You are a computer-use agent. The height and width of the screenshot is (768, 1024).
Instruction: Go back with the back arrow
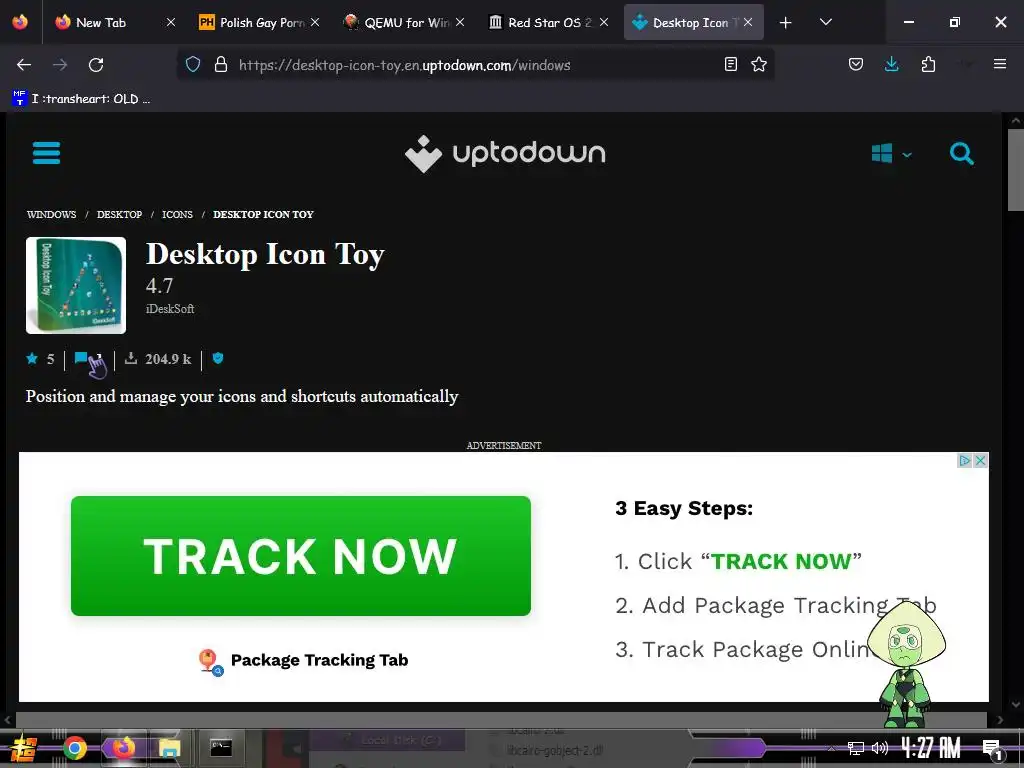tap(24, 65)
